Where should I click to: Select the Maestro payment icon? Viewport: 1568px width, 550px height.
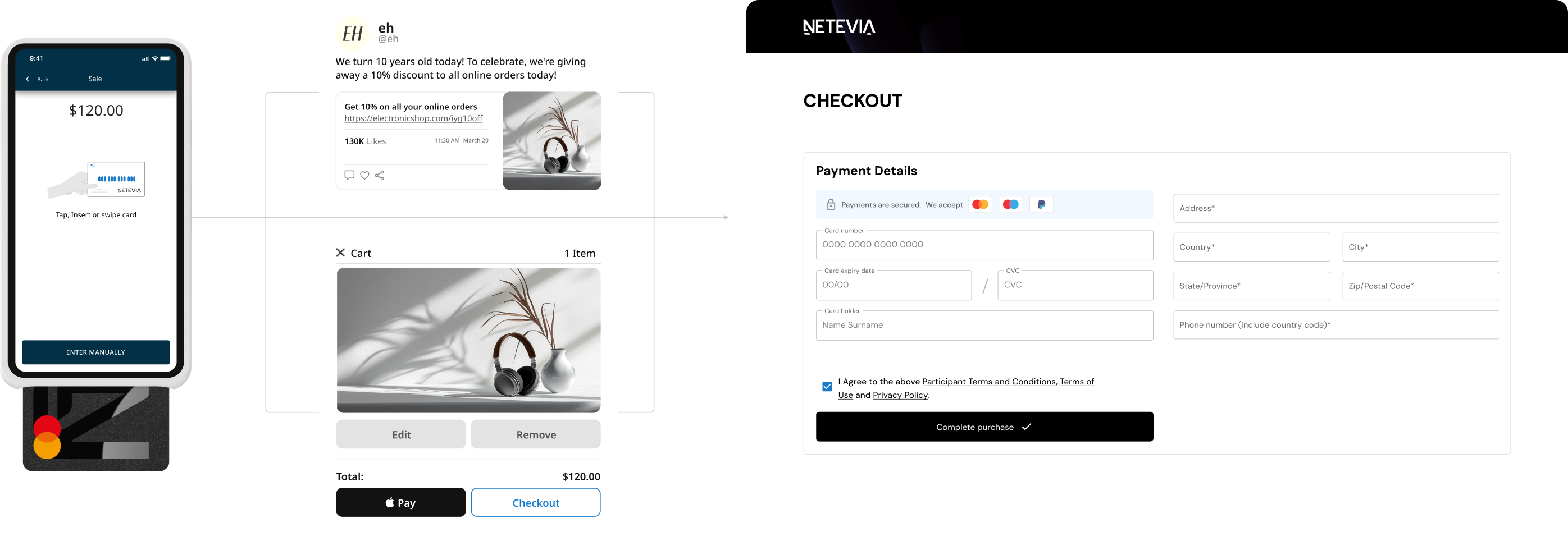(x=1010, y=204)
